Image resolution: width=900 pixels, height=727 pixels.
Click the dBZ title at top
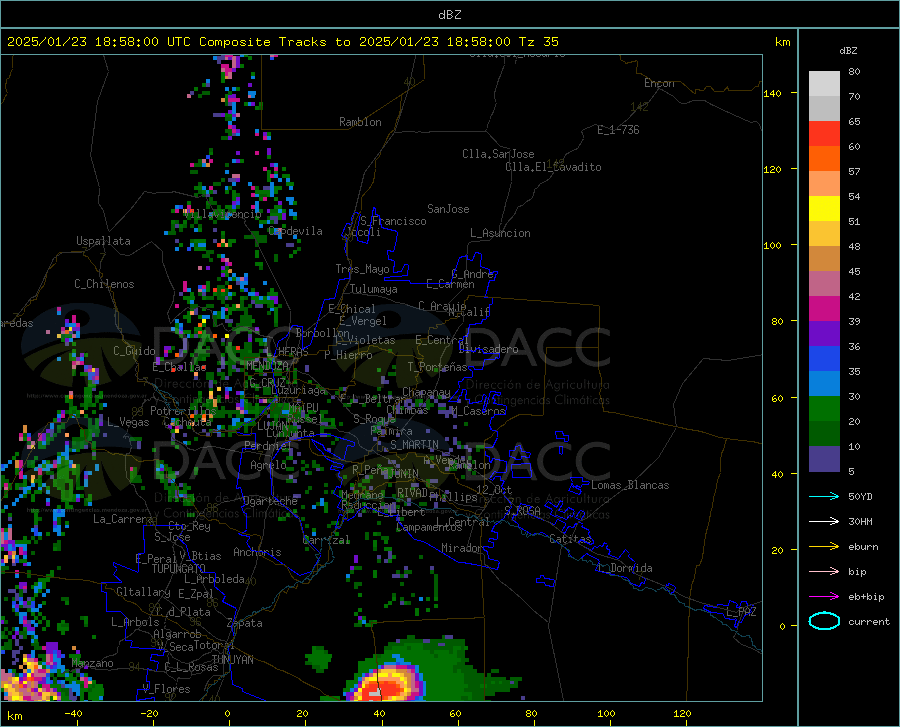pyautogui.click(x=449, y=15)
